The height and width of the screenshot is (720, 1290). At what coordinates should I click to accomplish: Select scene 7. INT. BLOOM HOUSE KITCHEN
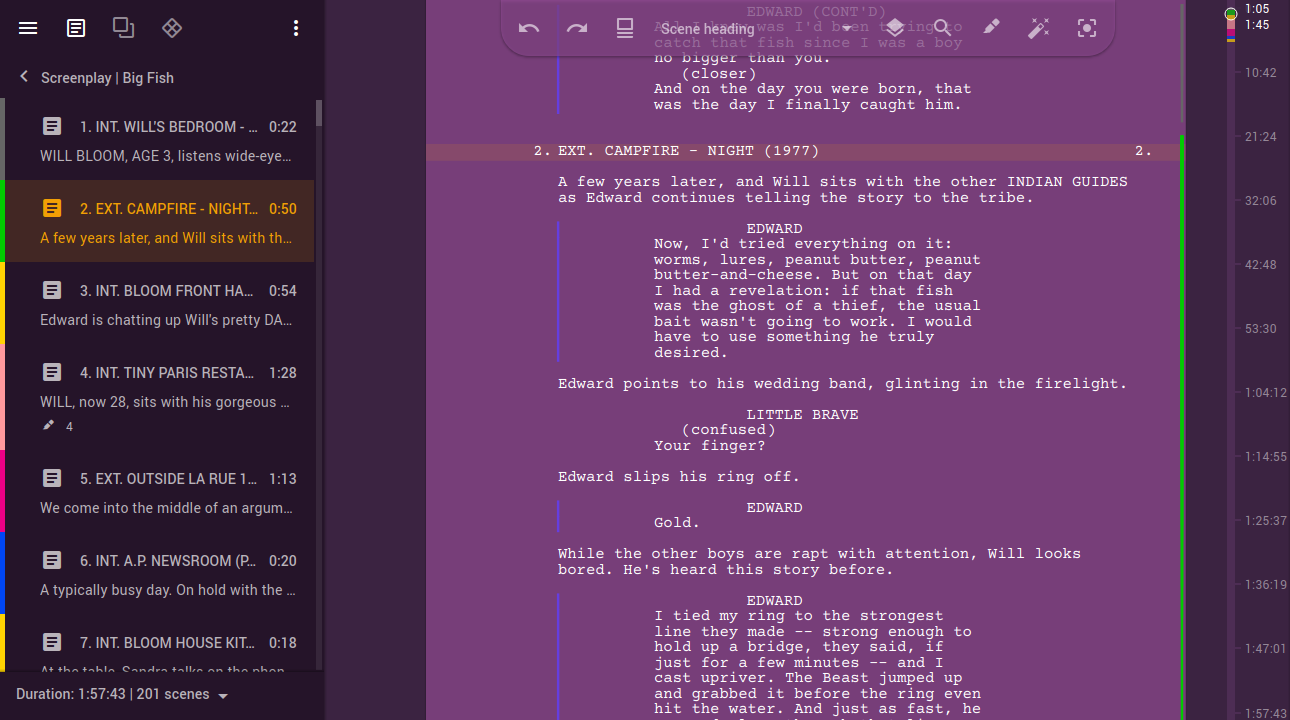tap(157, 643)
